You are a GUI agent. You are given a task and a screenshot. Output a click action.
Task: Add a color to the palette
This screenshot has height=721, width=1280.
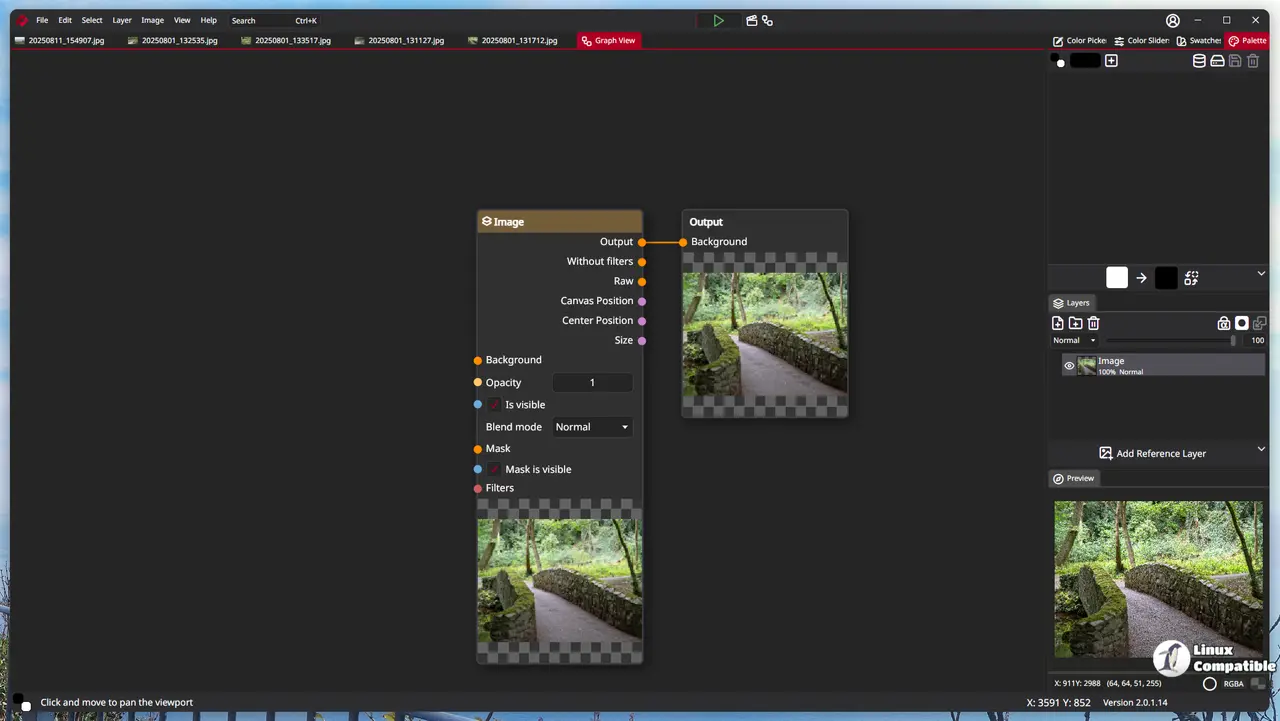tap(1111, 61)
